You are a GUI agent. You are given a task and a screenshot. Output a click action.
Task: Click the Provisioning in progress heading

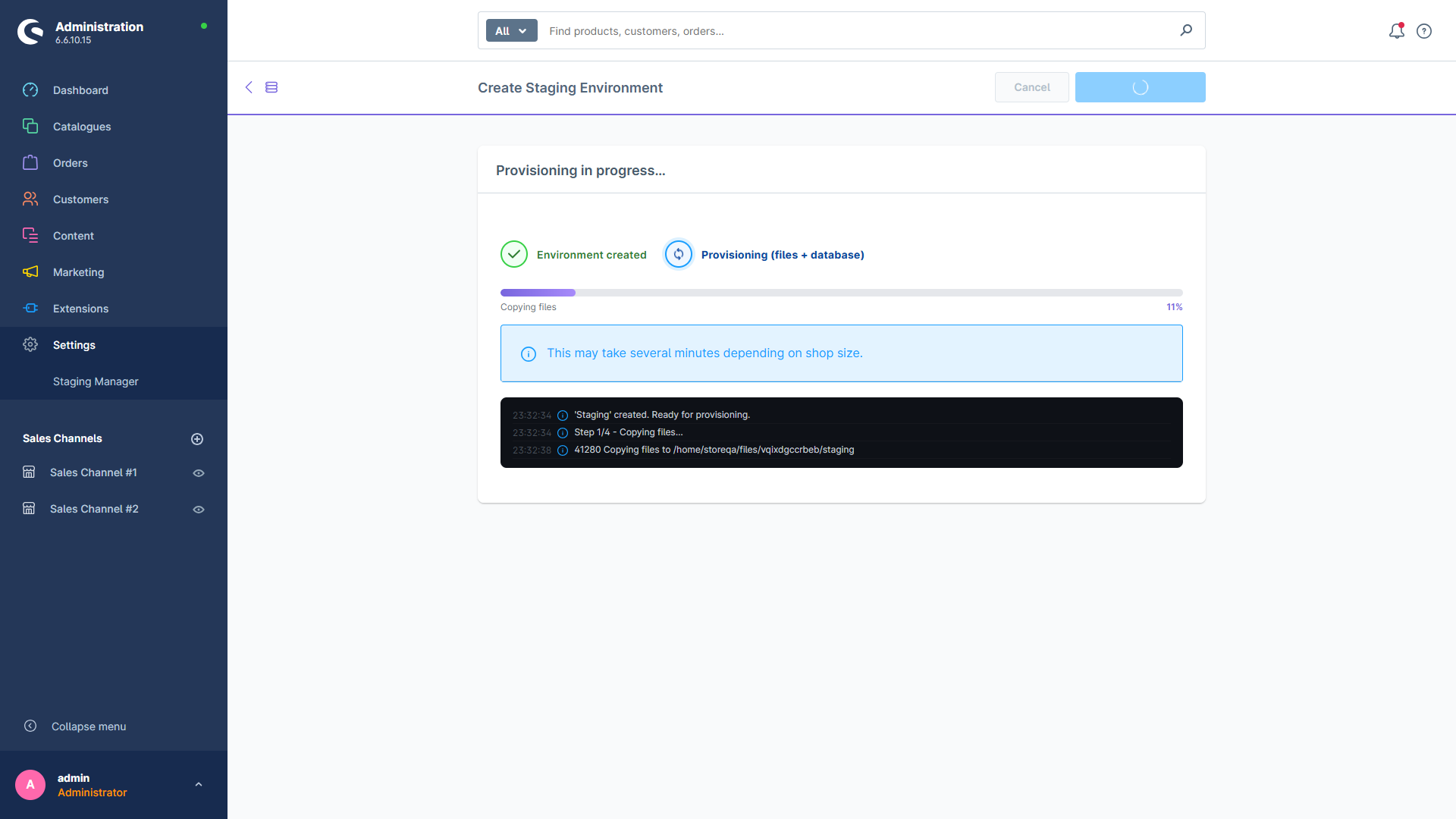tap(581, 171)
